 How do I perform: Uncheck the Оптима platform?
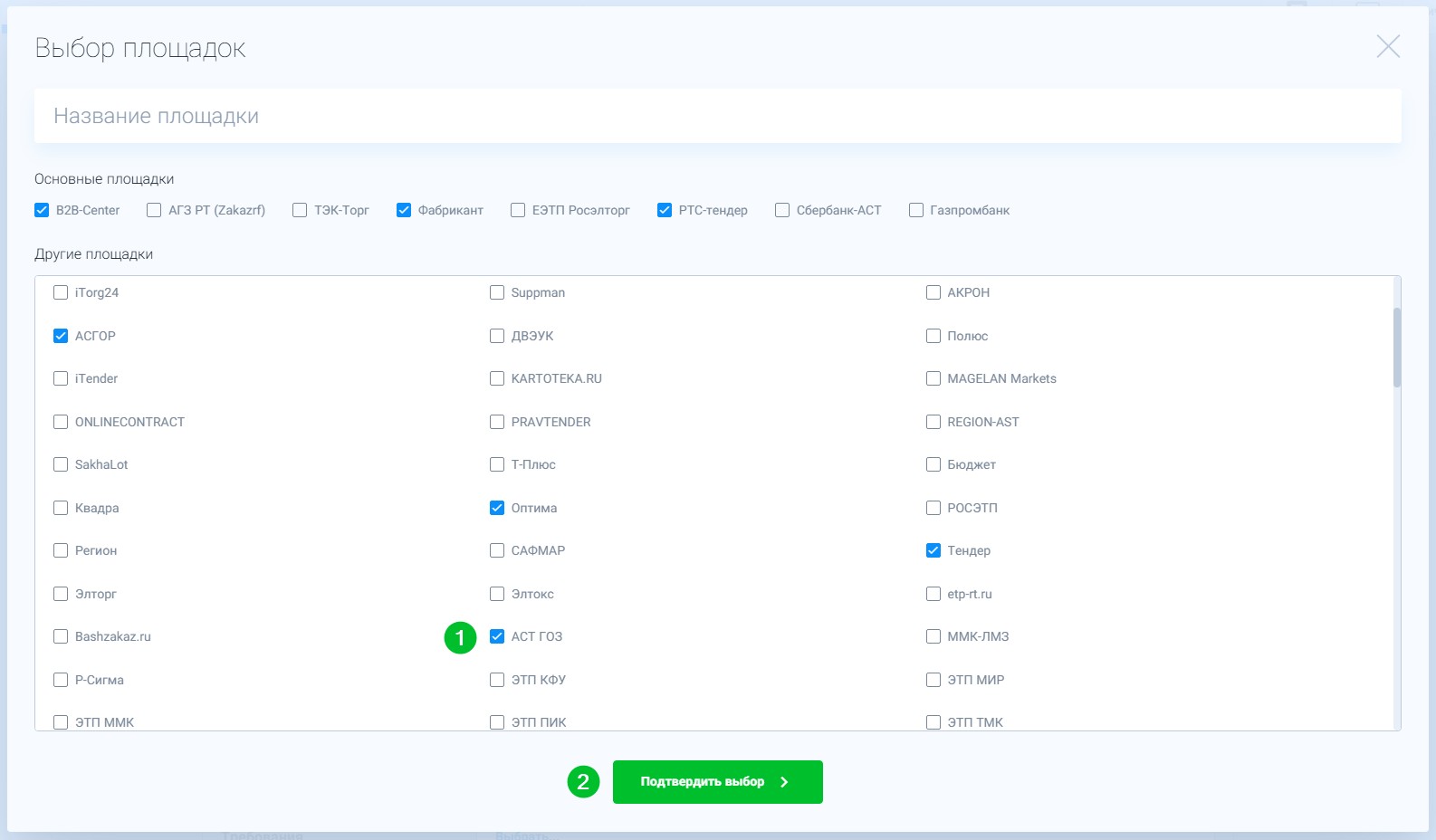[497, 508]
